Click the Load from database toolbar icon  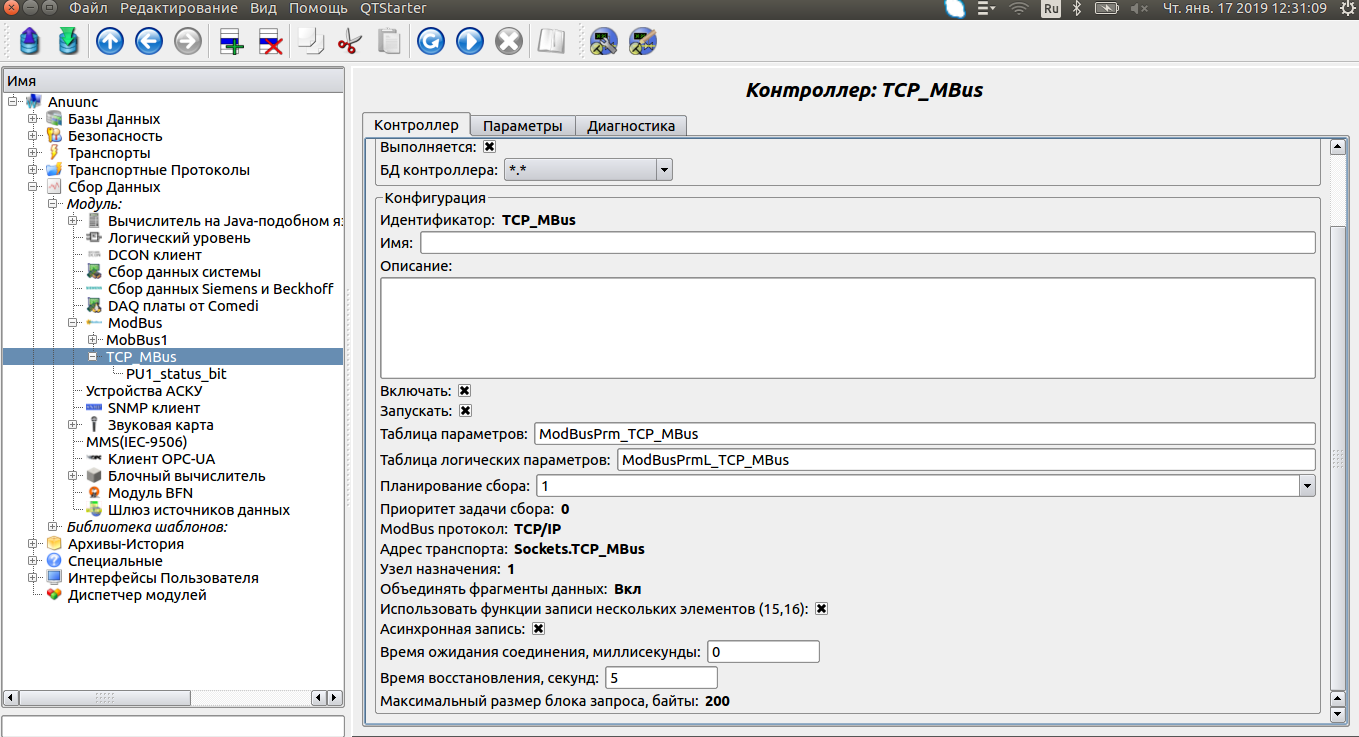(30, 42)
